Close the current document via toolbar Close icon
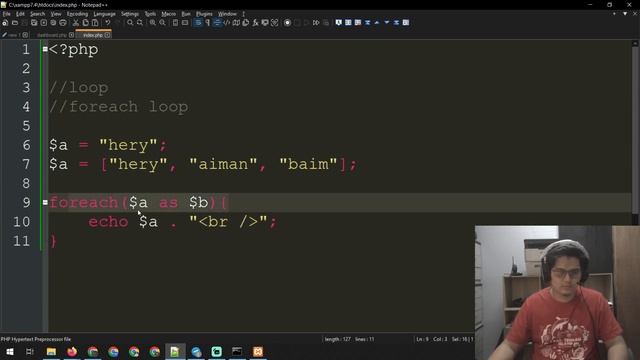The width and height of the screenshot is (640, 360). tap(44, 23)
